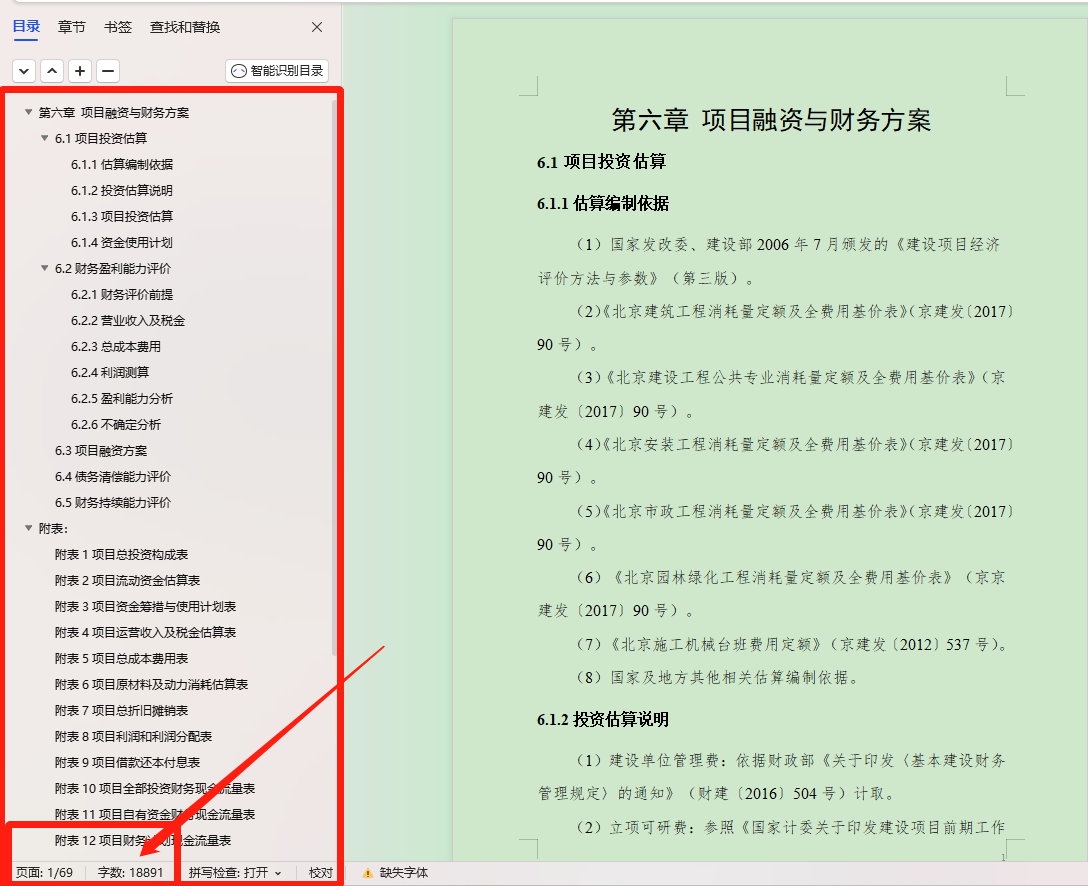Image resolution: width=1088 pixels, height=886 pixels.
Task: Click the 校对 proofread button
Action: coord(316,872)
